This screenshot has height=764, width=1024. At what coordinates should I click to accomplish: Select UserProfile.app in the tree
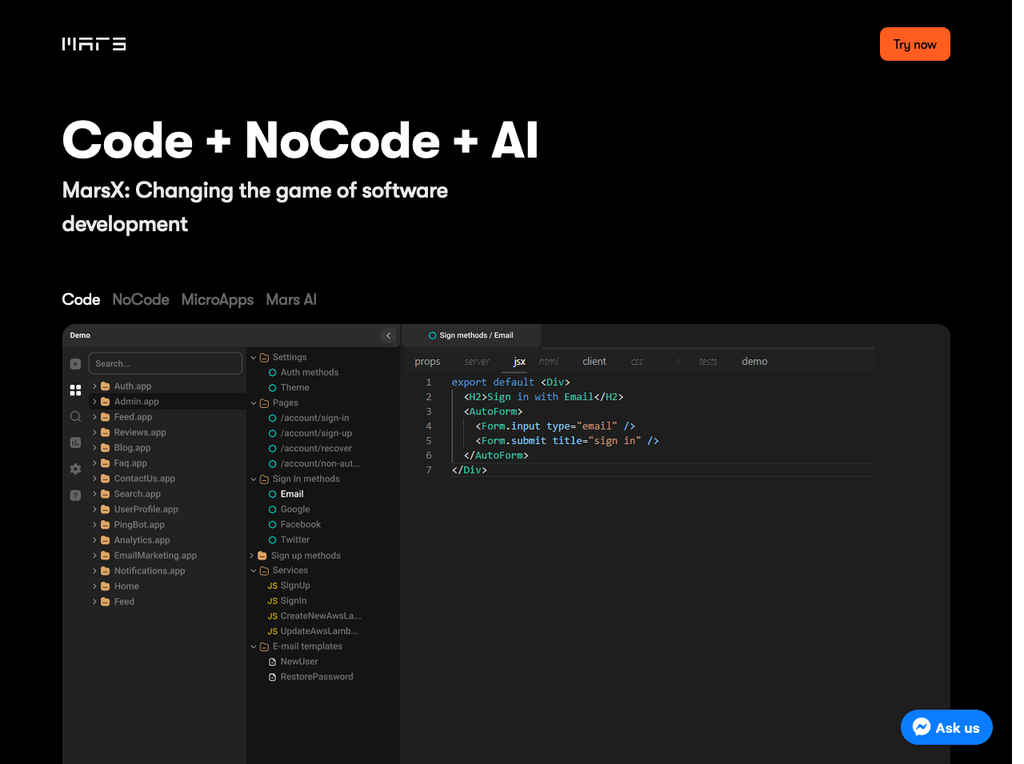point(146,509)
